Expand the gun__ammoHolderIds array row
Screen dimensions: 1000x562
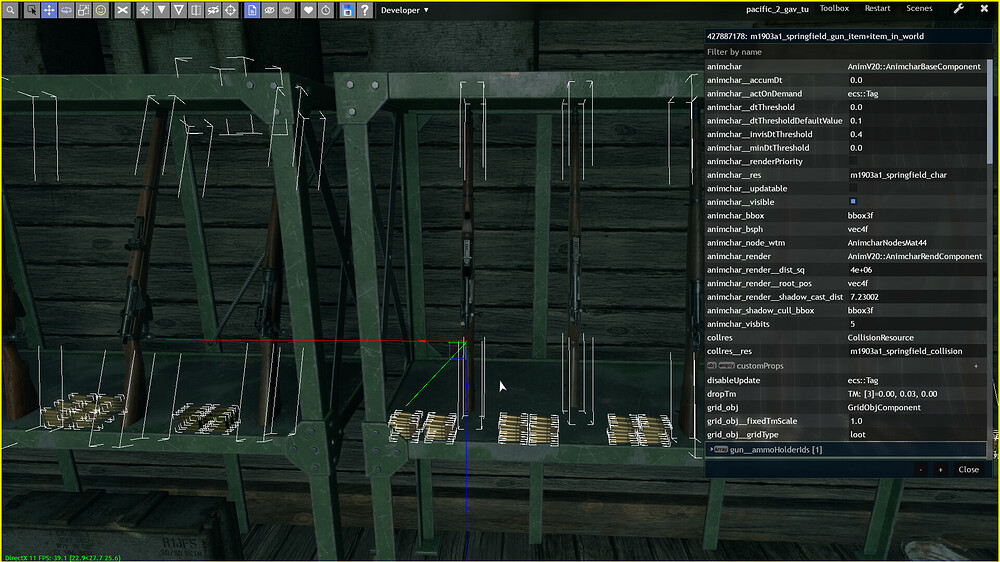712,450
